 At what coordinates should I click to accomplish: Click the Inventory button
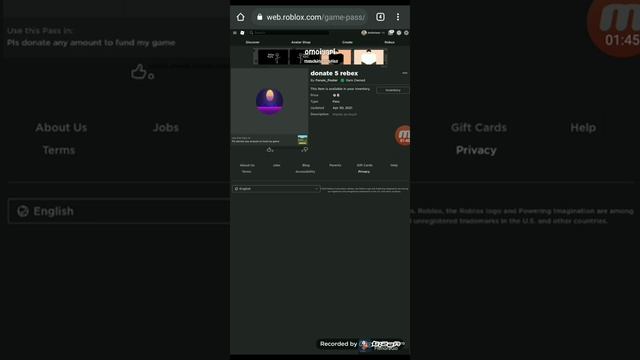click(392, 90)
